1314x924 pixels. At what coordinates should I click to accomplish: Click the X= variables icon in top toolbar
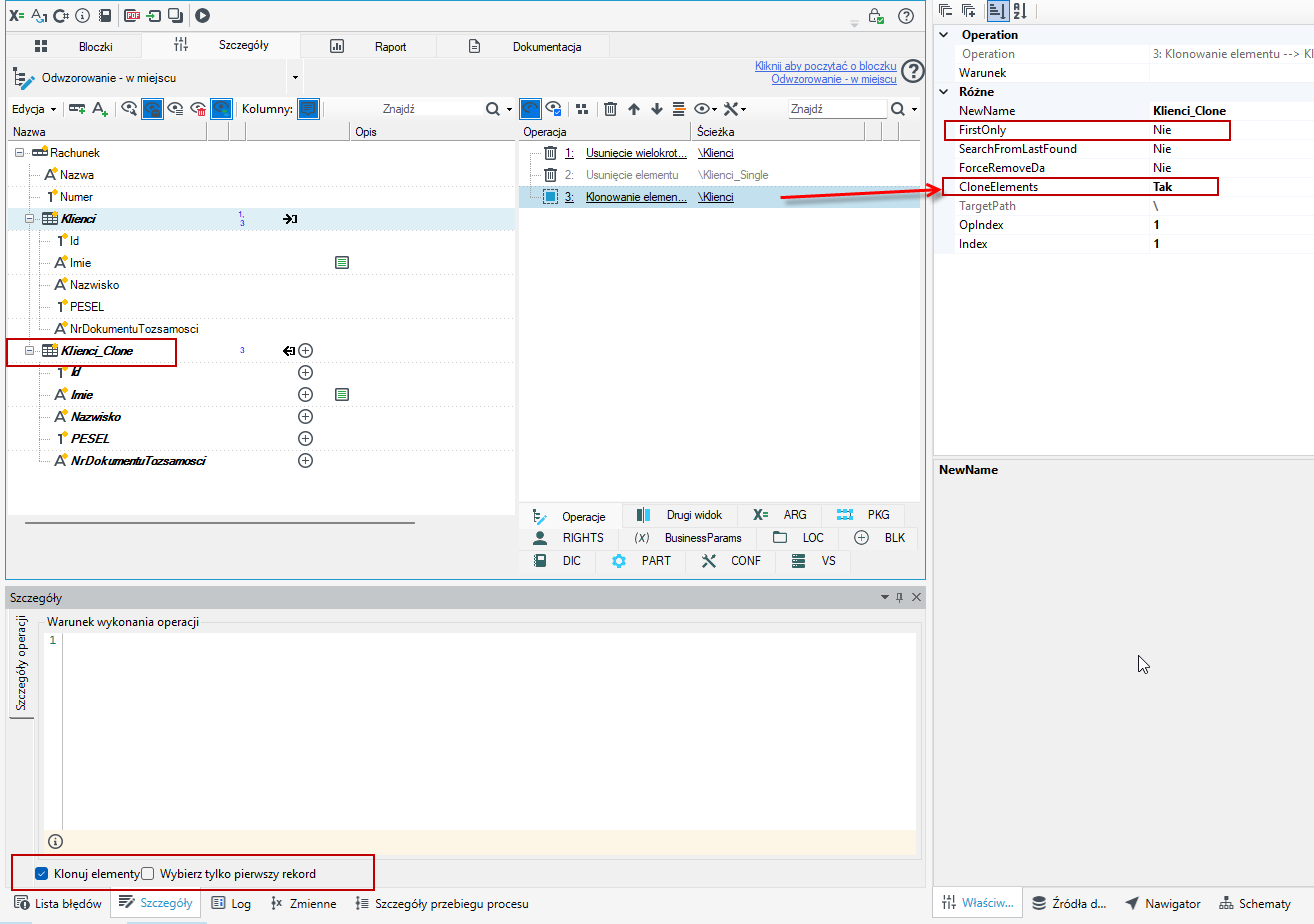17,15
